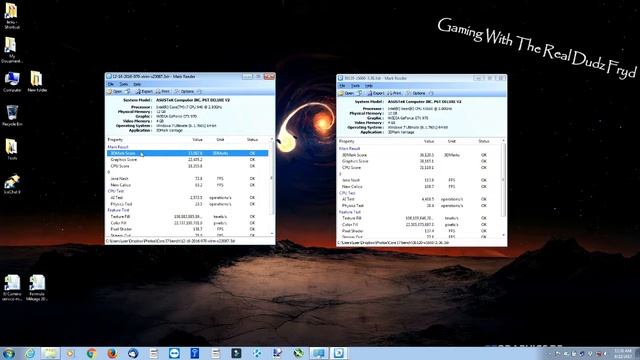The image size is (640, 360).
Task: Click Print button in right window toolbar
Action: 395,93
